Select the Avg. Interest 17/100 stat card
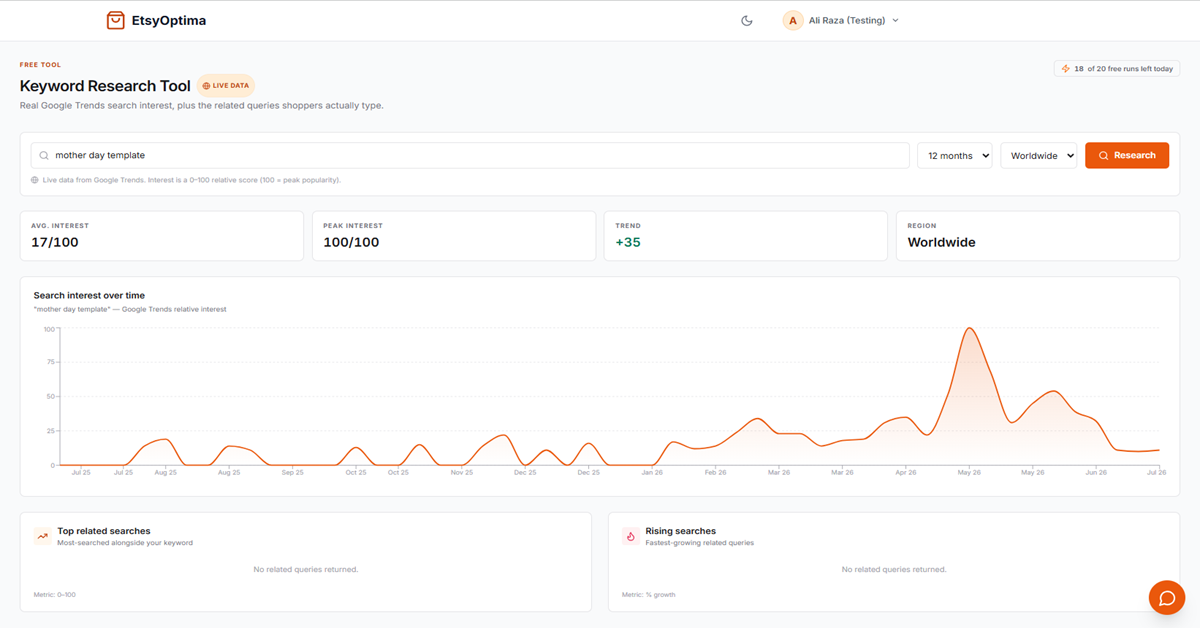 pyautogui.click(x=162, y=236)
